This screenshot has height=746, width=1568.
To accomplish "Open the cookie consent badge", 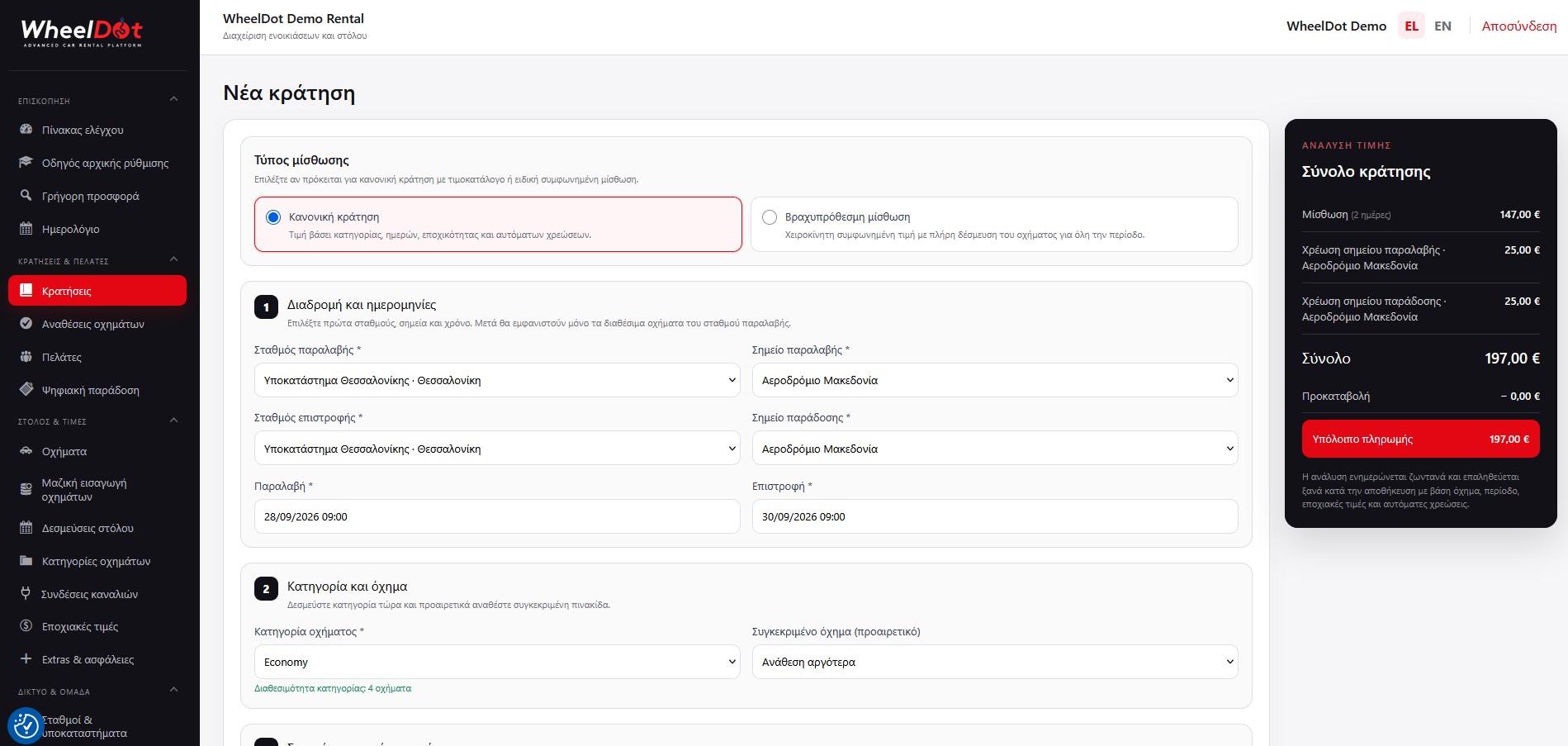I will tap(26, 725).
